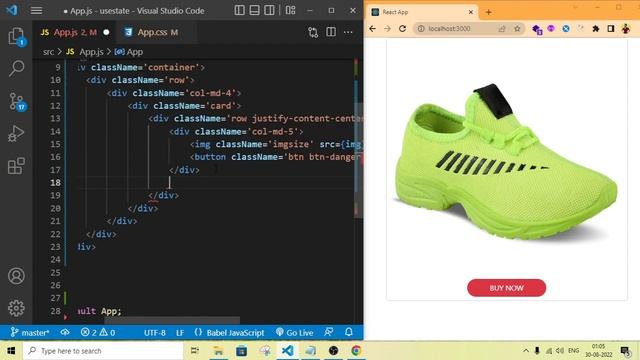Click the horizontal scrollbar of the editor
Image resolution: width=640 pixels, height=360 pixels.
[171, 321]
